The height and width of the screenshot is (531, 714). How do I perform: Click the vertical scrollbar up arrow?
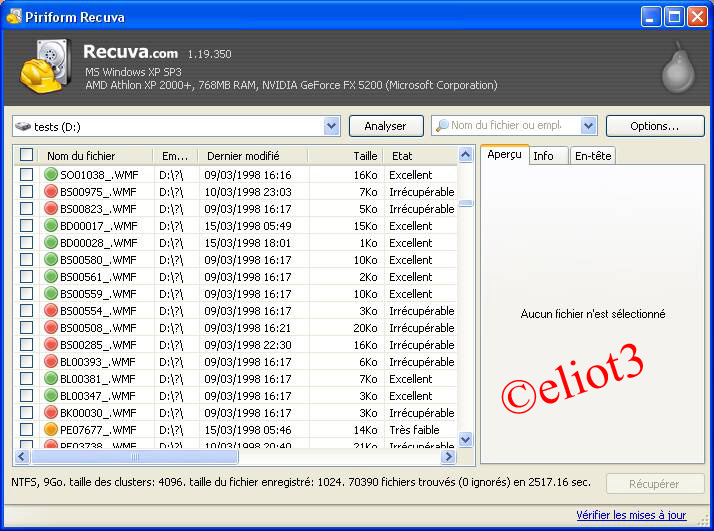click(x=465, y=155)
